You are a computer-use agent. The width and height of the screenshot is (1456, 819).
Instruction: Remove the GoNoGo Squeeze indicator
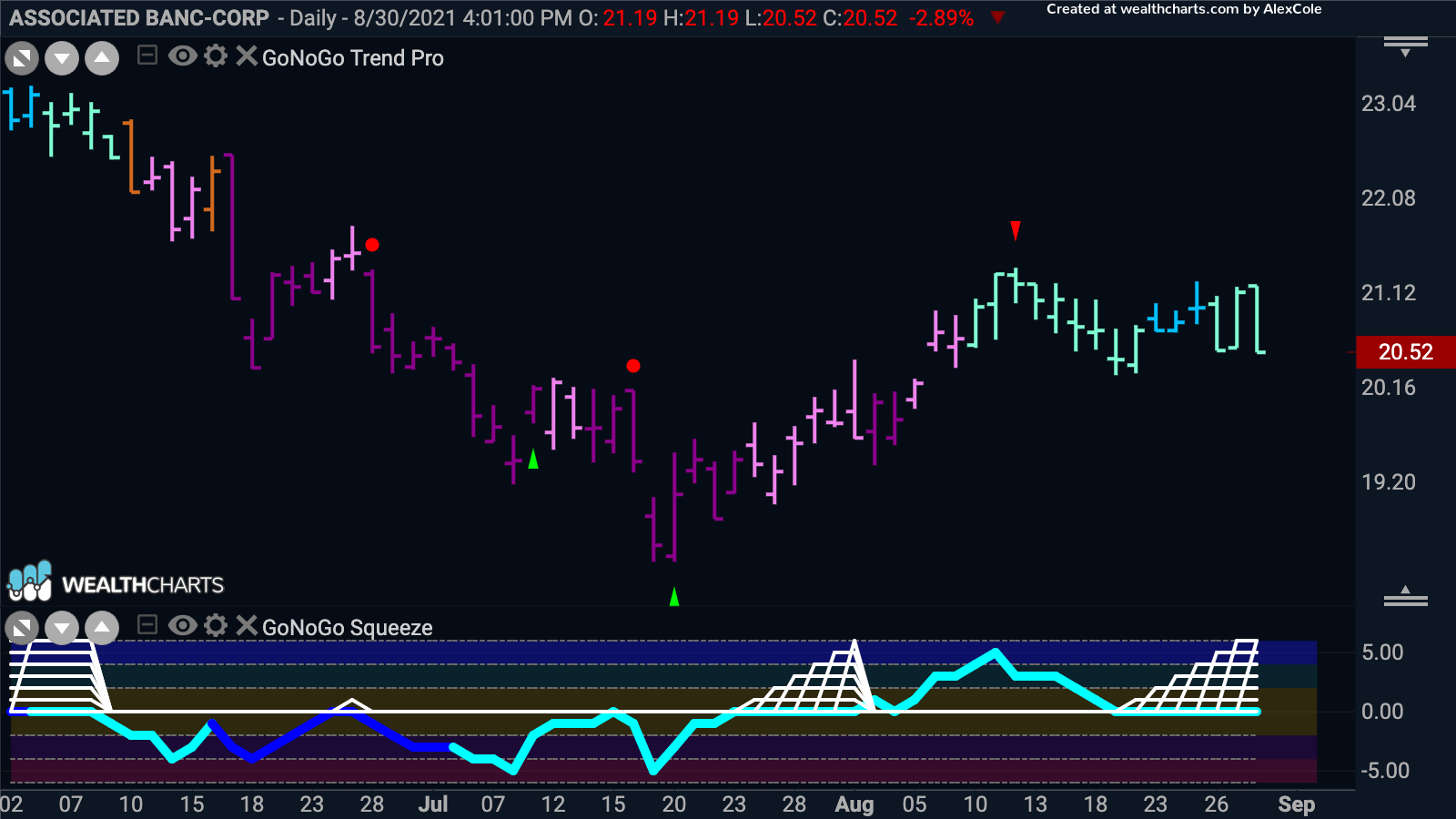(x=247, y=625)
